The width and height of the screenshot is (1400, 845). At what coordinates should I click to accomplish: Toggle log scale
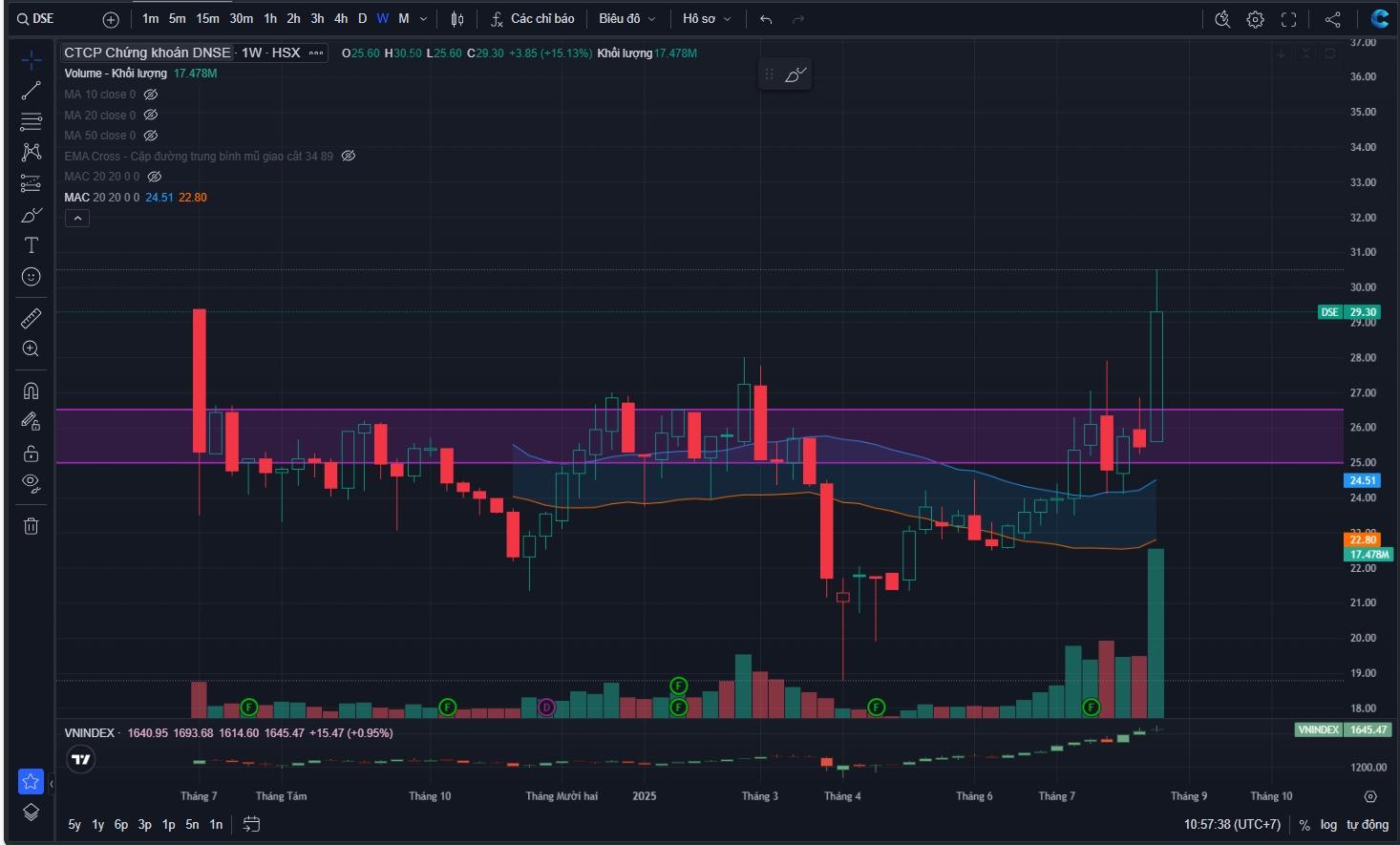pyautogui.click(x=1328, y=825)
